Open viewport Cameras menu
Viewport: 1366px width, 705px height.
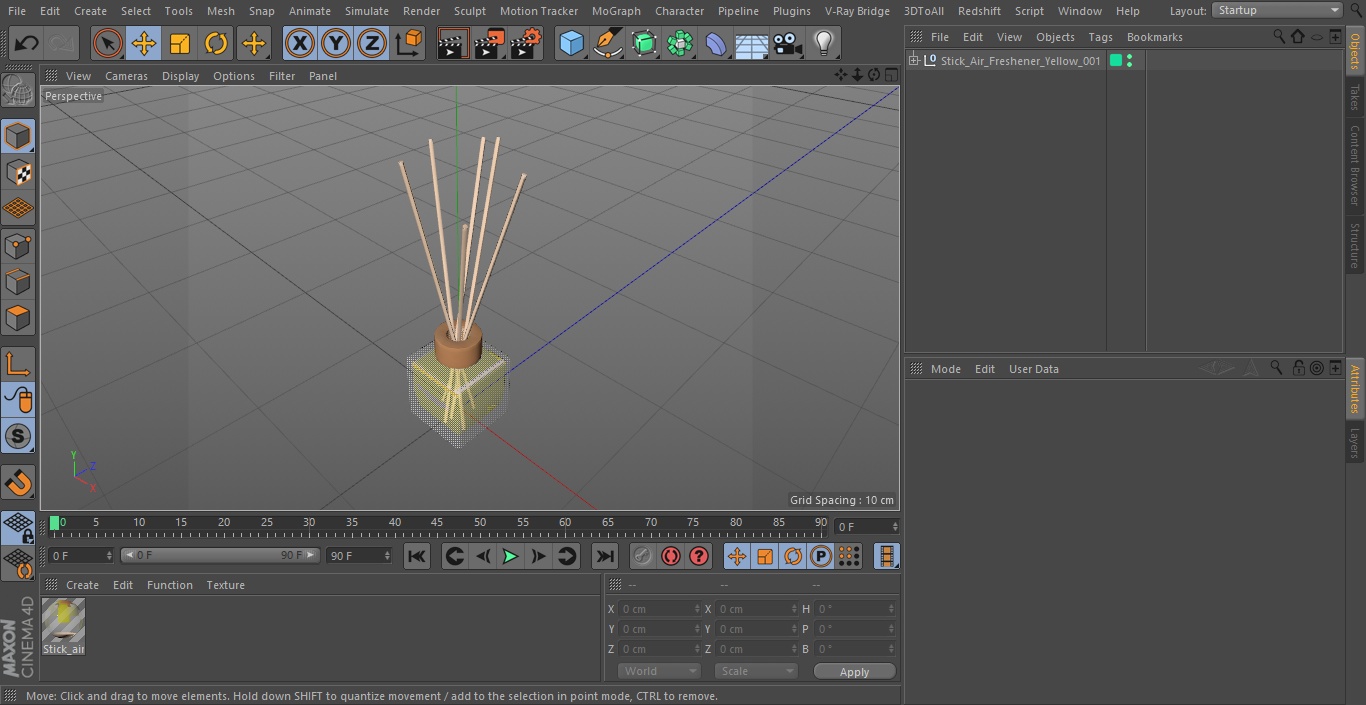click(x=126, y=76)
